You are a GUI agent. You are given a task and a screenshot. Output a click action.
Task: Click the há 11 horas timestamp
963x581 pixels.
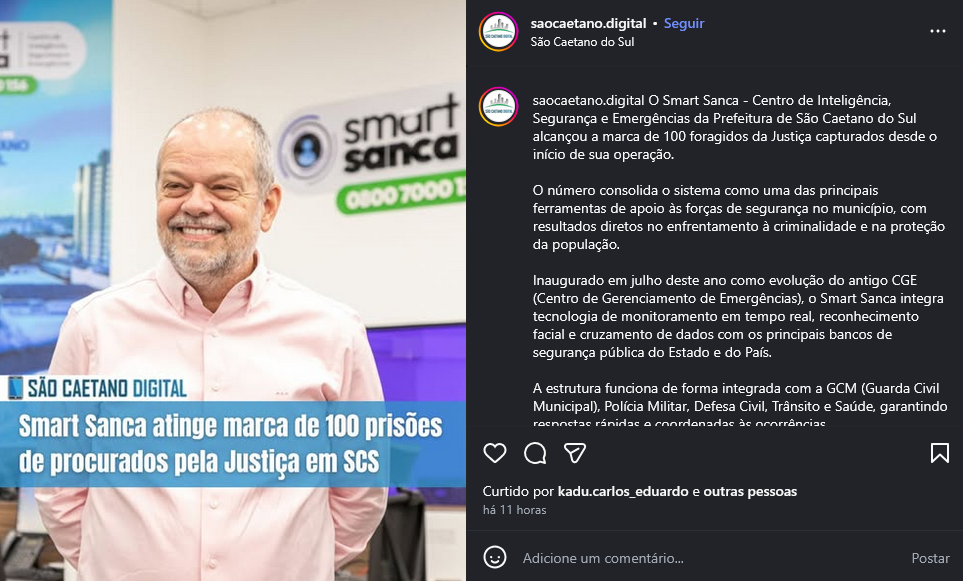tap(515, 510)
